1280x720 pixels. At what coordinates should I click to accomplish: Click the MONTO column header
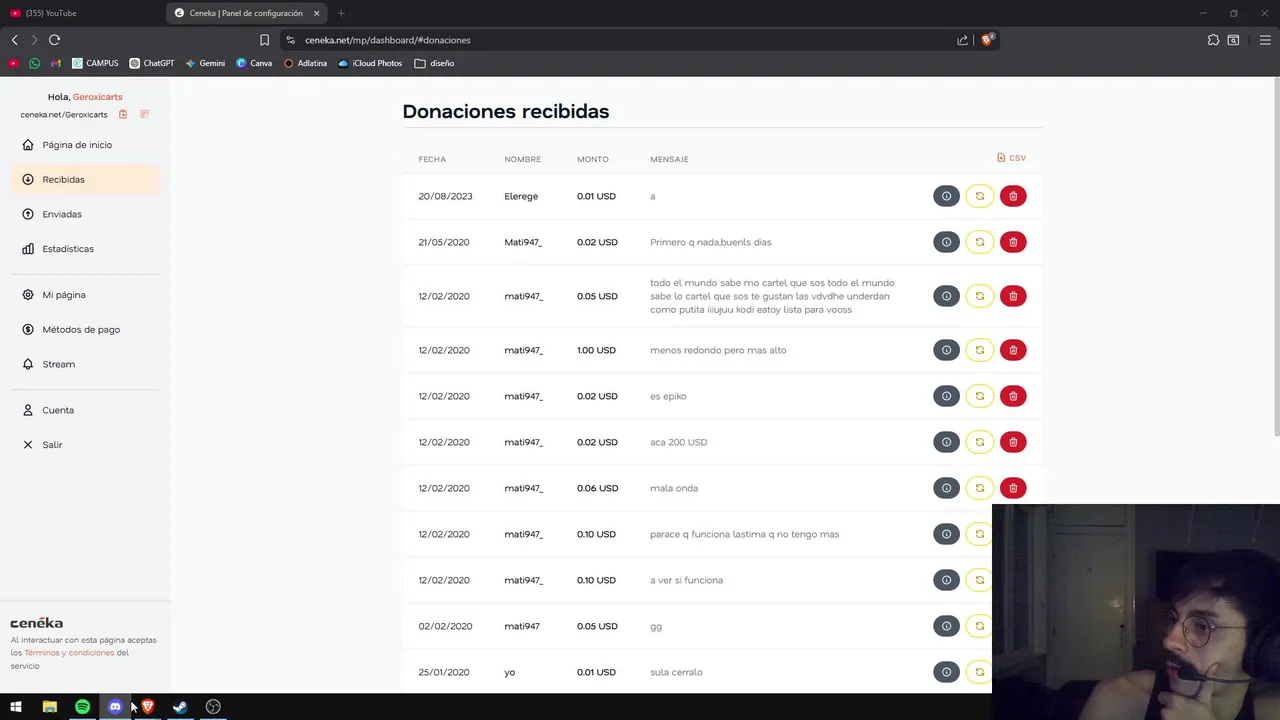(x=592, y=159)
